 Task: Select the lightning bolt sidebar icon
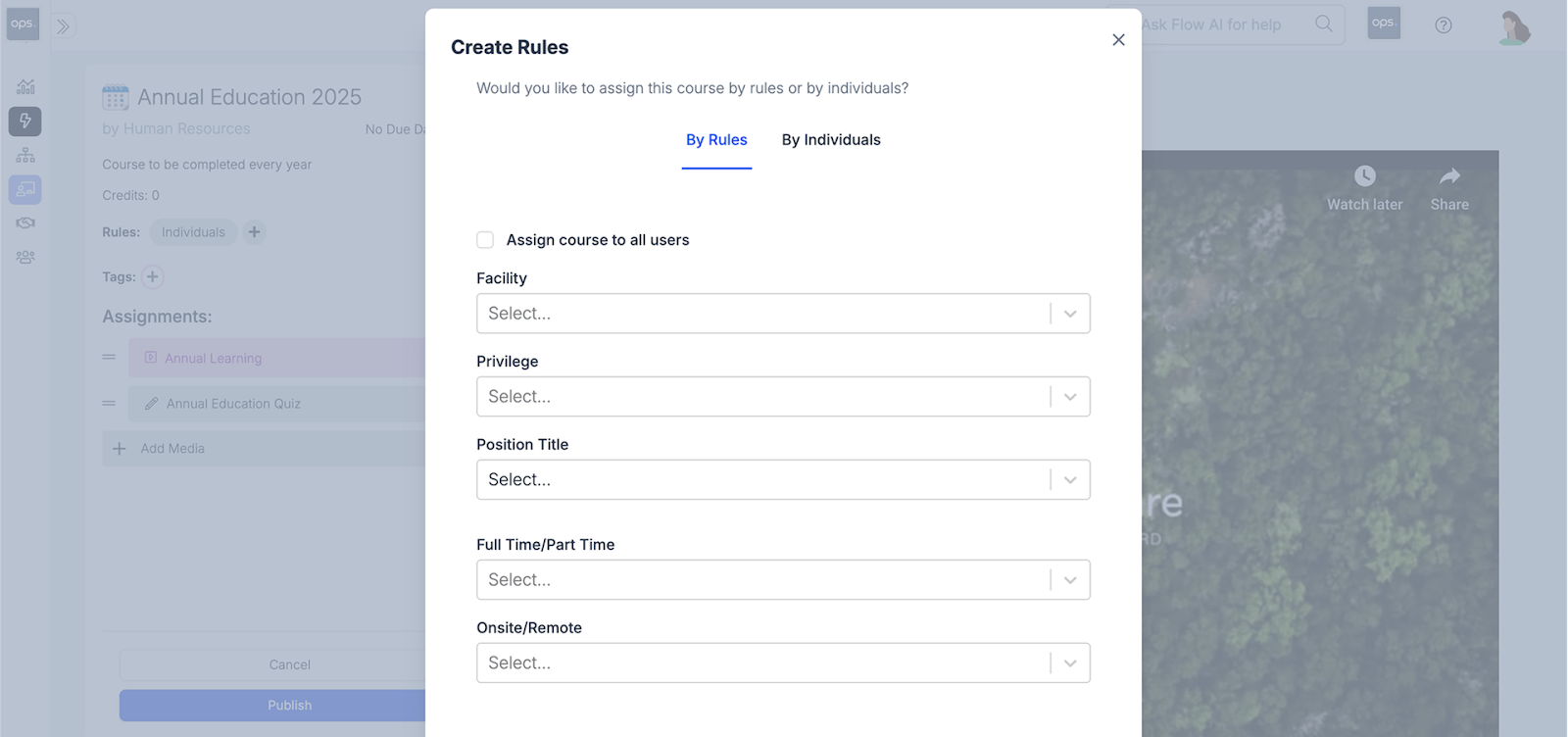(x=25, y=121)
